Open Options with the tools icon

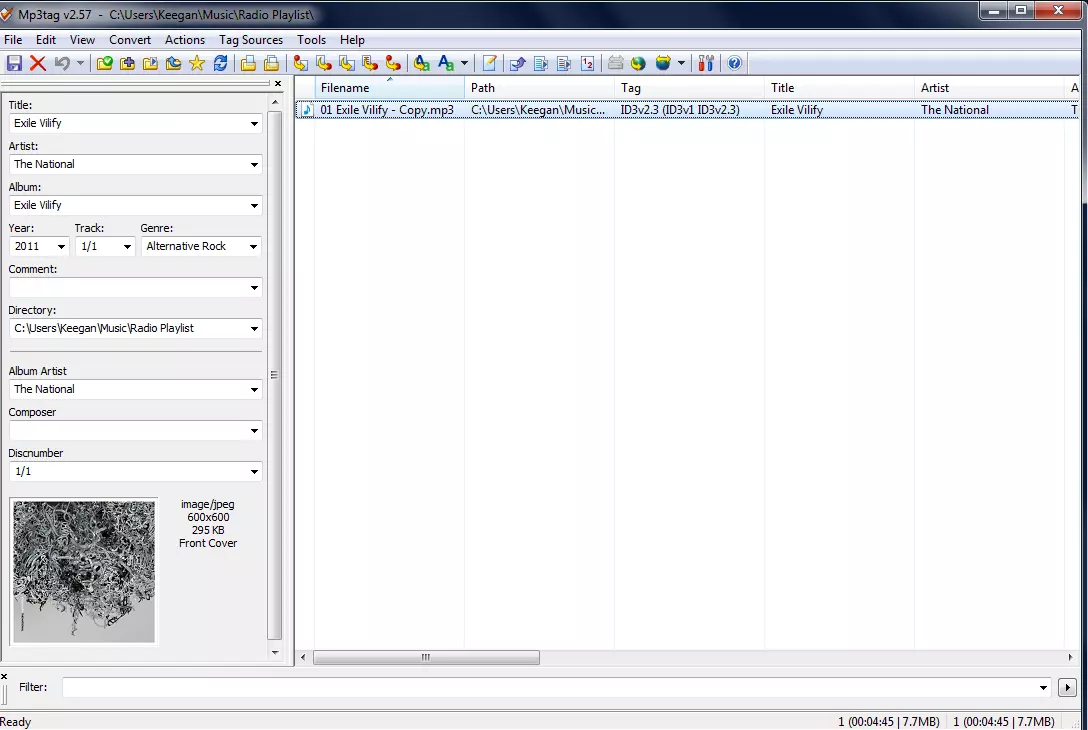coord(706,63)
